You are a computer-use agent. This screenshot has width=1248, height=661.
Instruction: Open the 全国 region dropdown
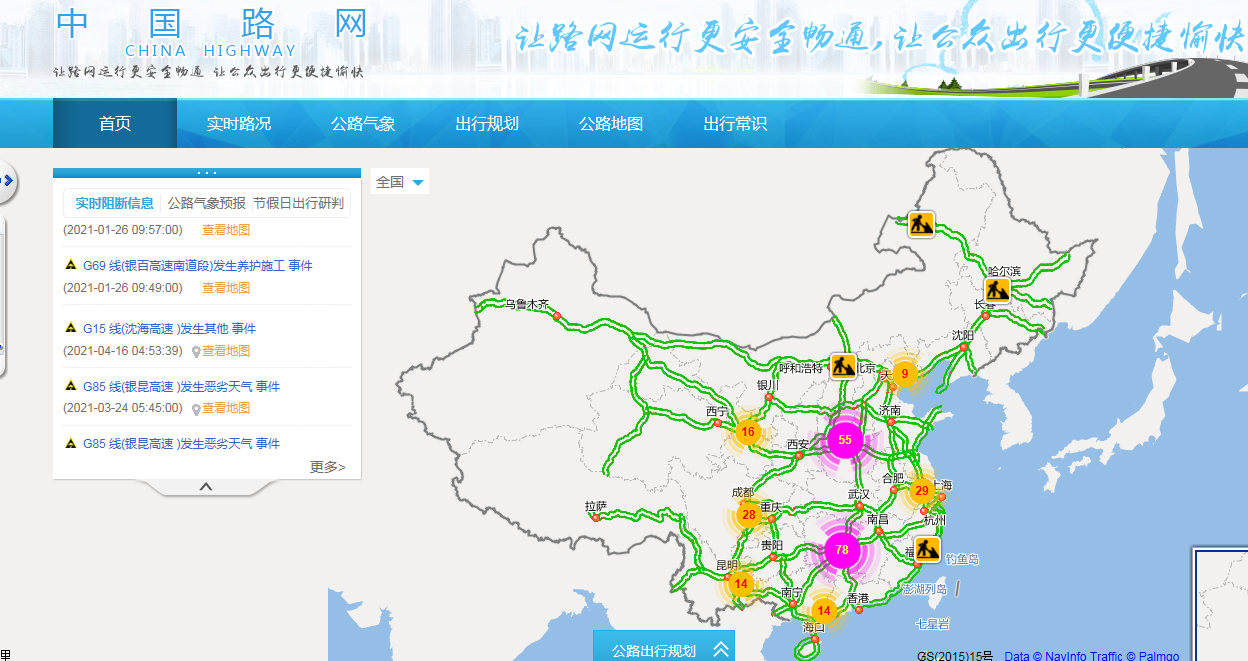400,182
